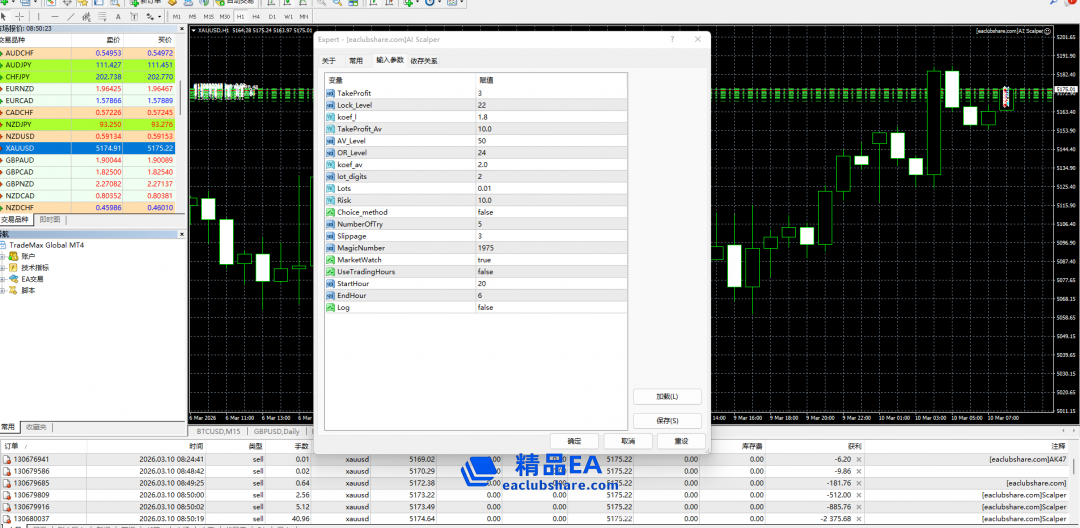Screen dimensions: 1080x528
Task: Open the 依存关系 tab
Action: point(423,61)
